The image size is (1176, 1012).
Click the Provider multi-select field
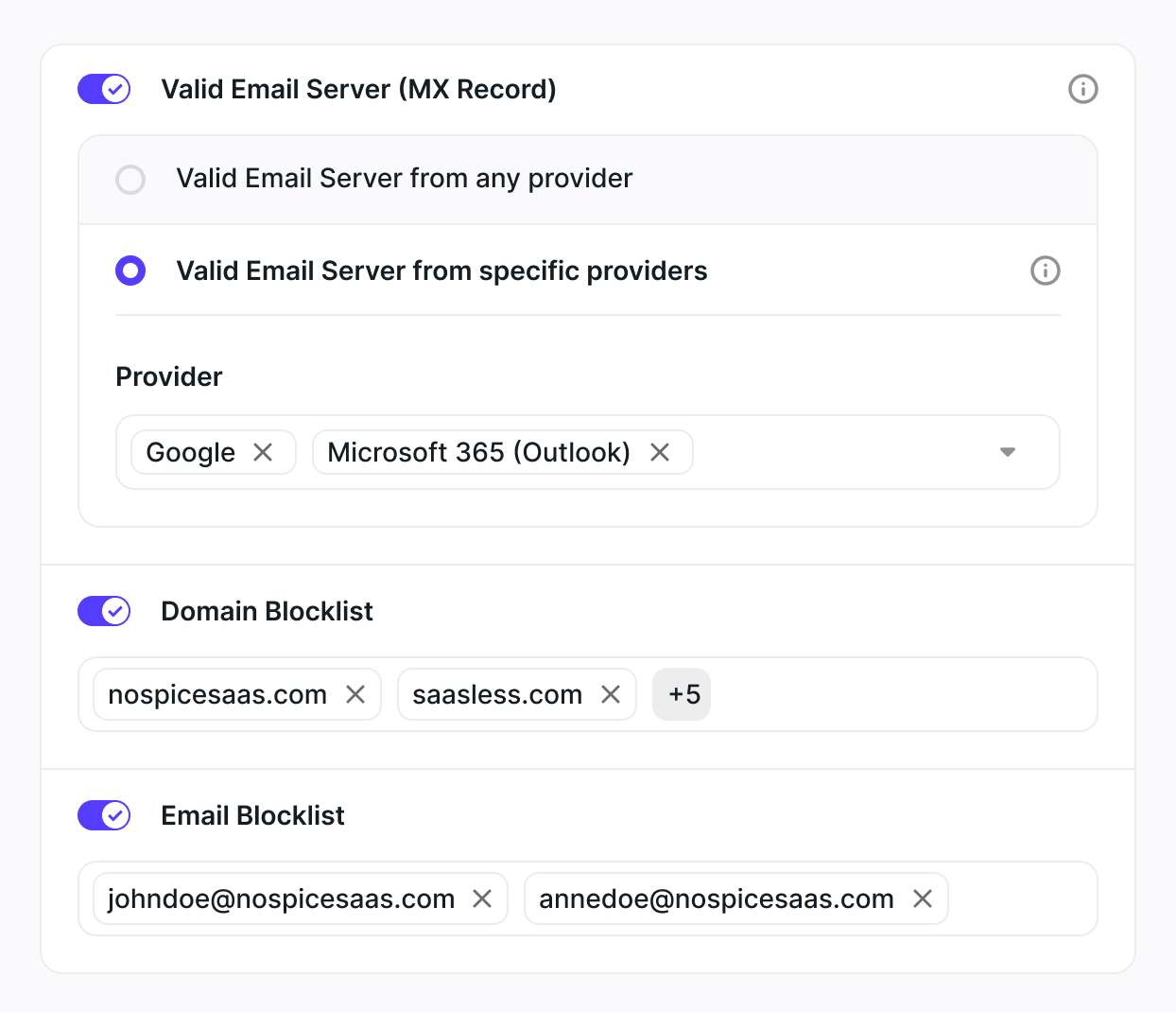841,452
